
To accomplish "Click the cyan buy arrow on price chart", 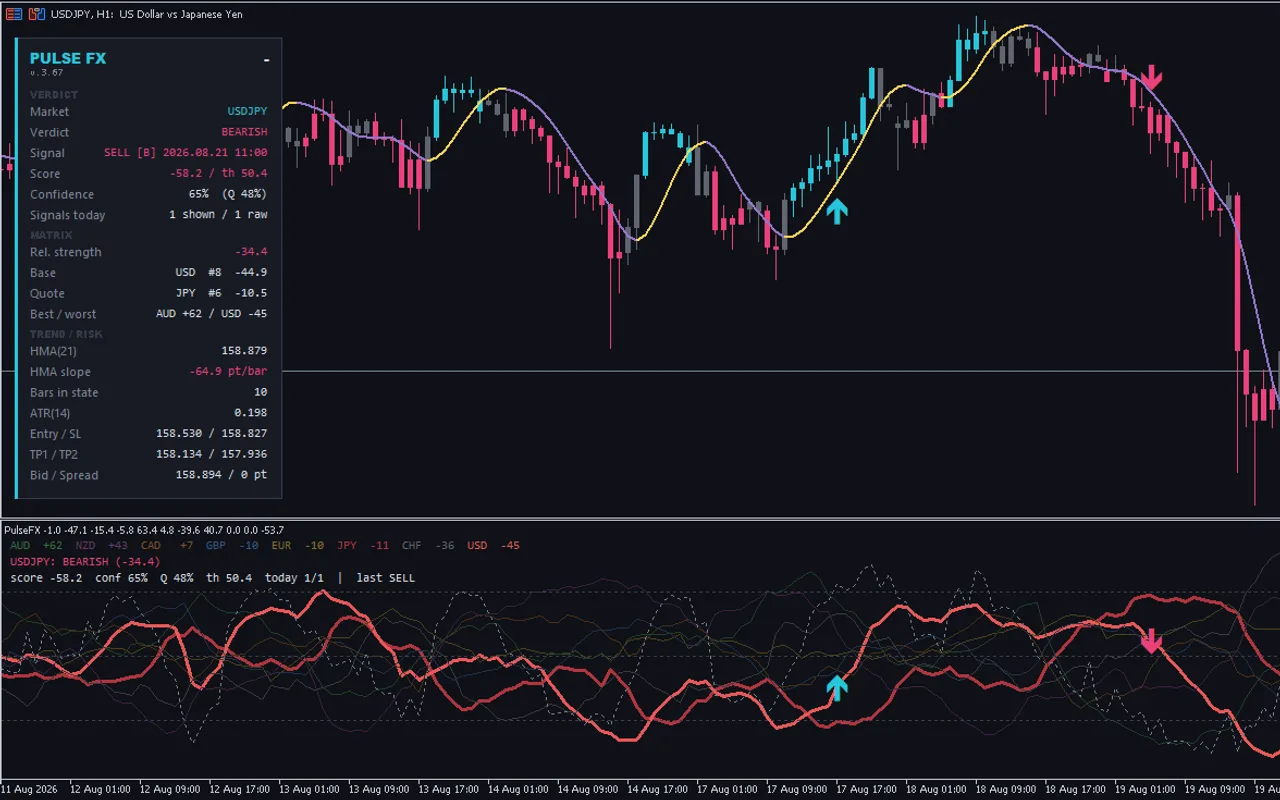I will 836,210.
